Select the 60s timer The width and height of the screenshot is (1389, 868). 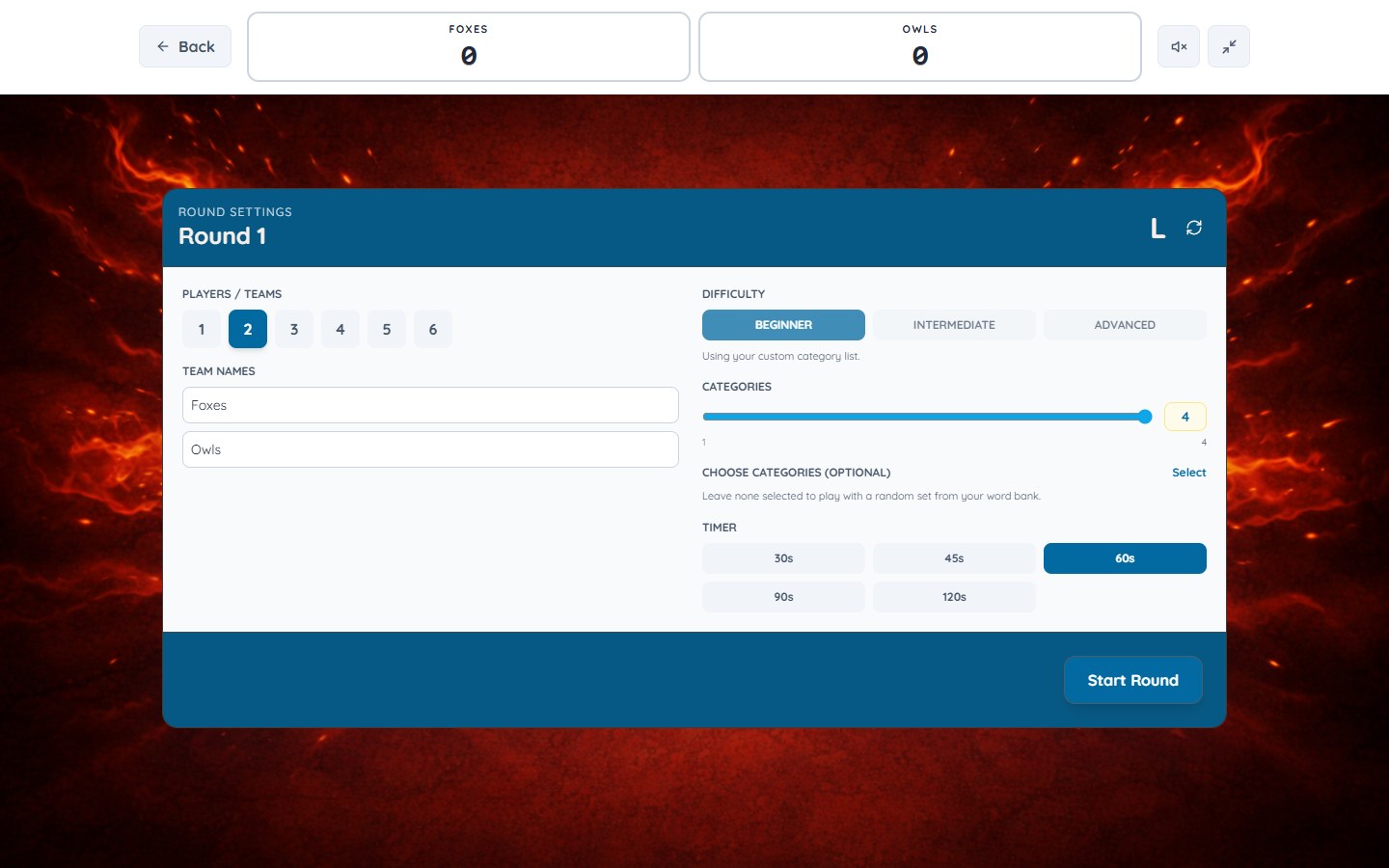point(1125,558)
